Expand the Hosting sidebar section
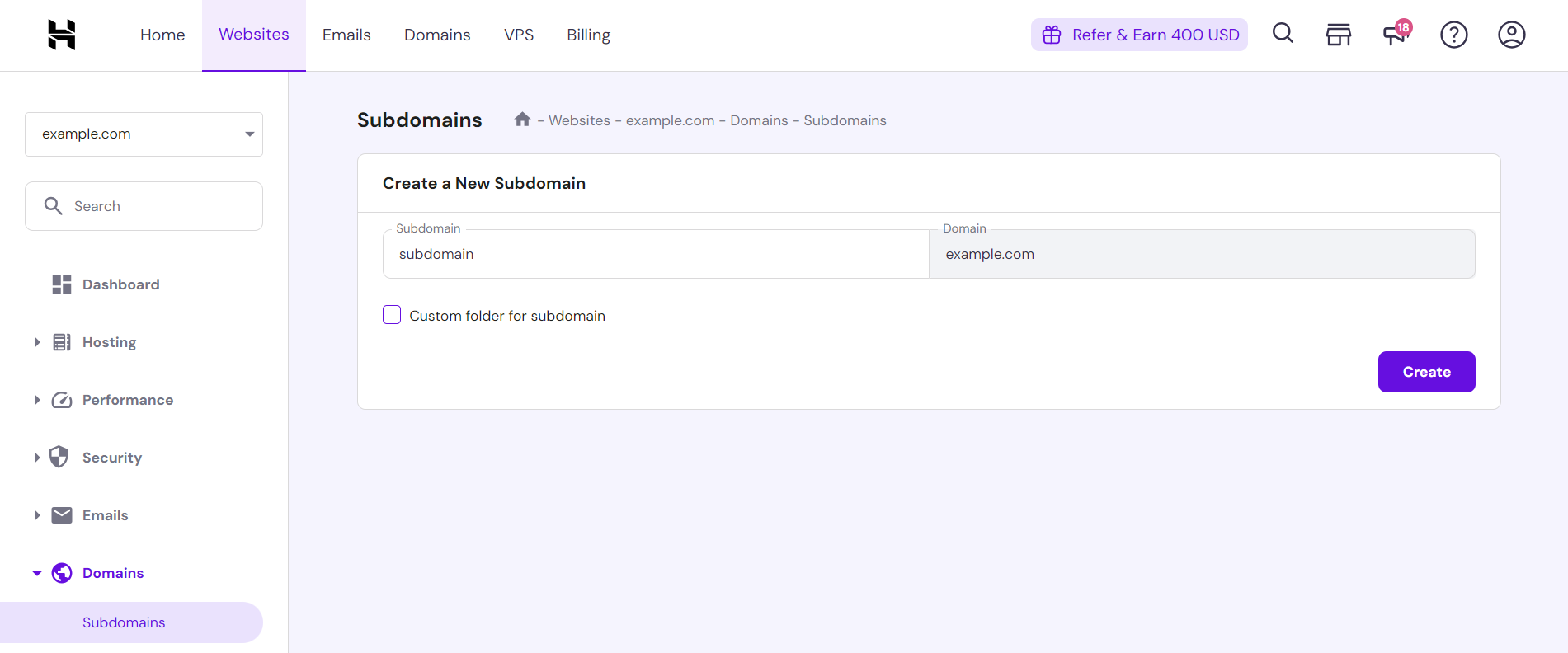1568x653 pixels. pyautogui.click(x=109, y=342)
